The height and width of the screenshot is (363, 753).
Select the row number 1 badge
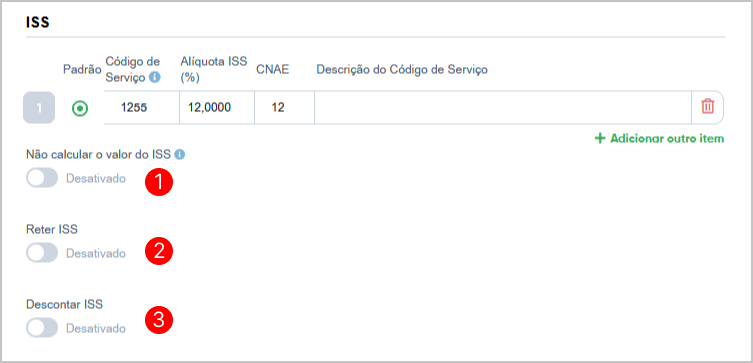[39, 108]
